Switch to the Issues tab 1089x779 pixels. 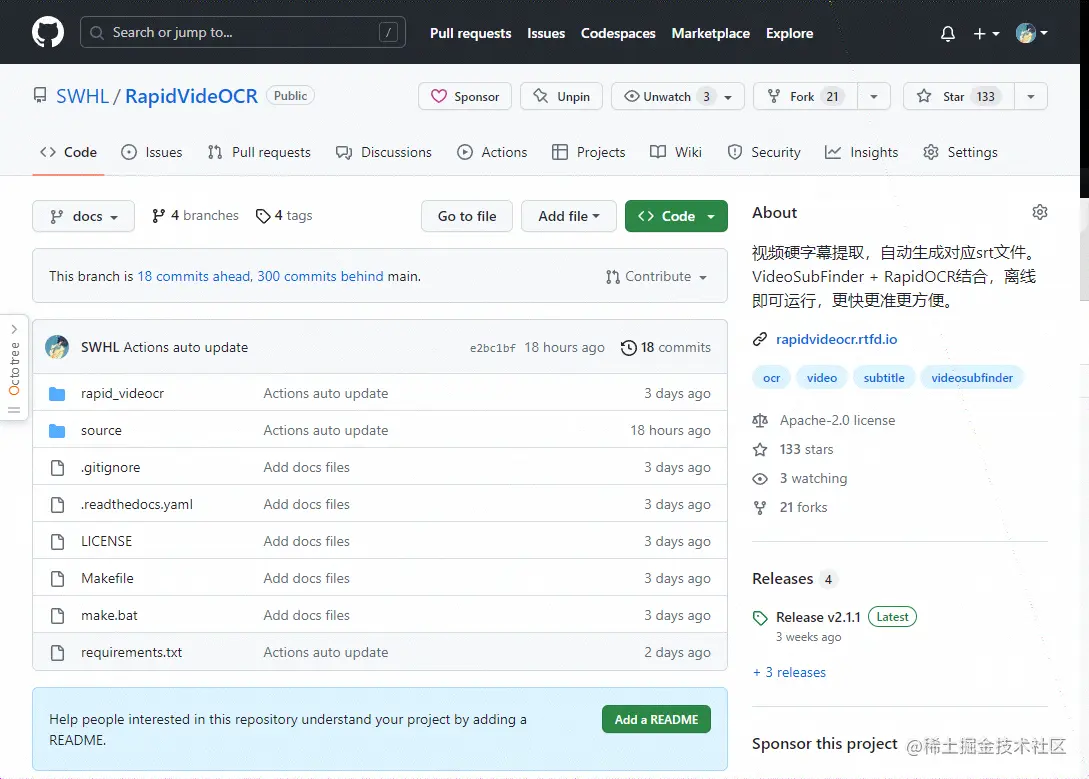(151, 152)
